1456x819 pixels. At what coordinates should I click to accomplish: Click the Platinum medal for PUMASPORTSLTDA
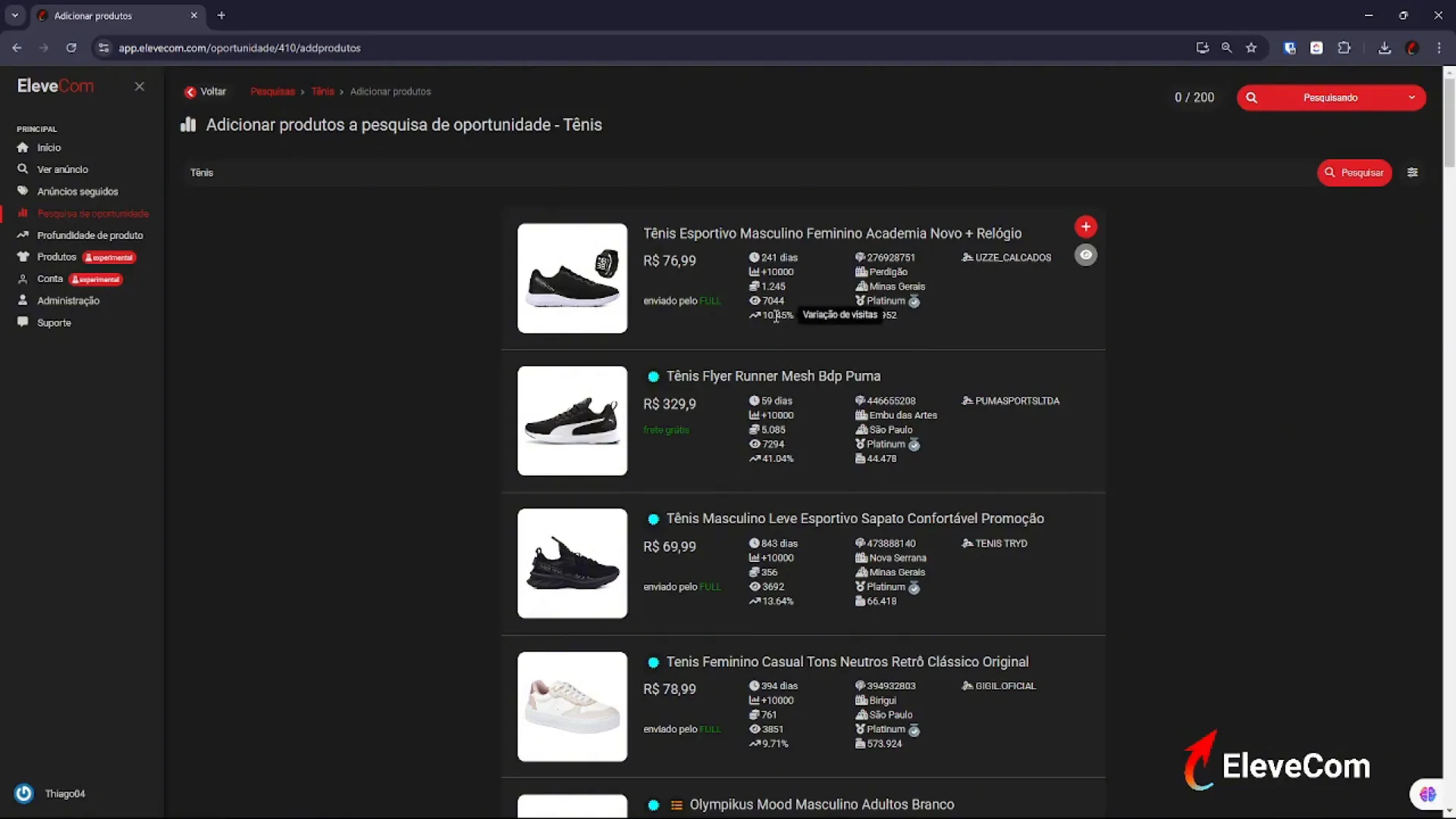(x=915, y=445)
